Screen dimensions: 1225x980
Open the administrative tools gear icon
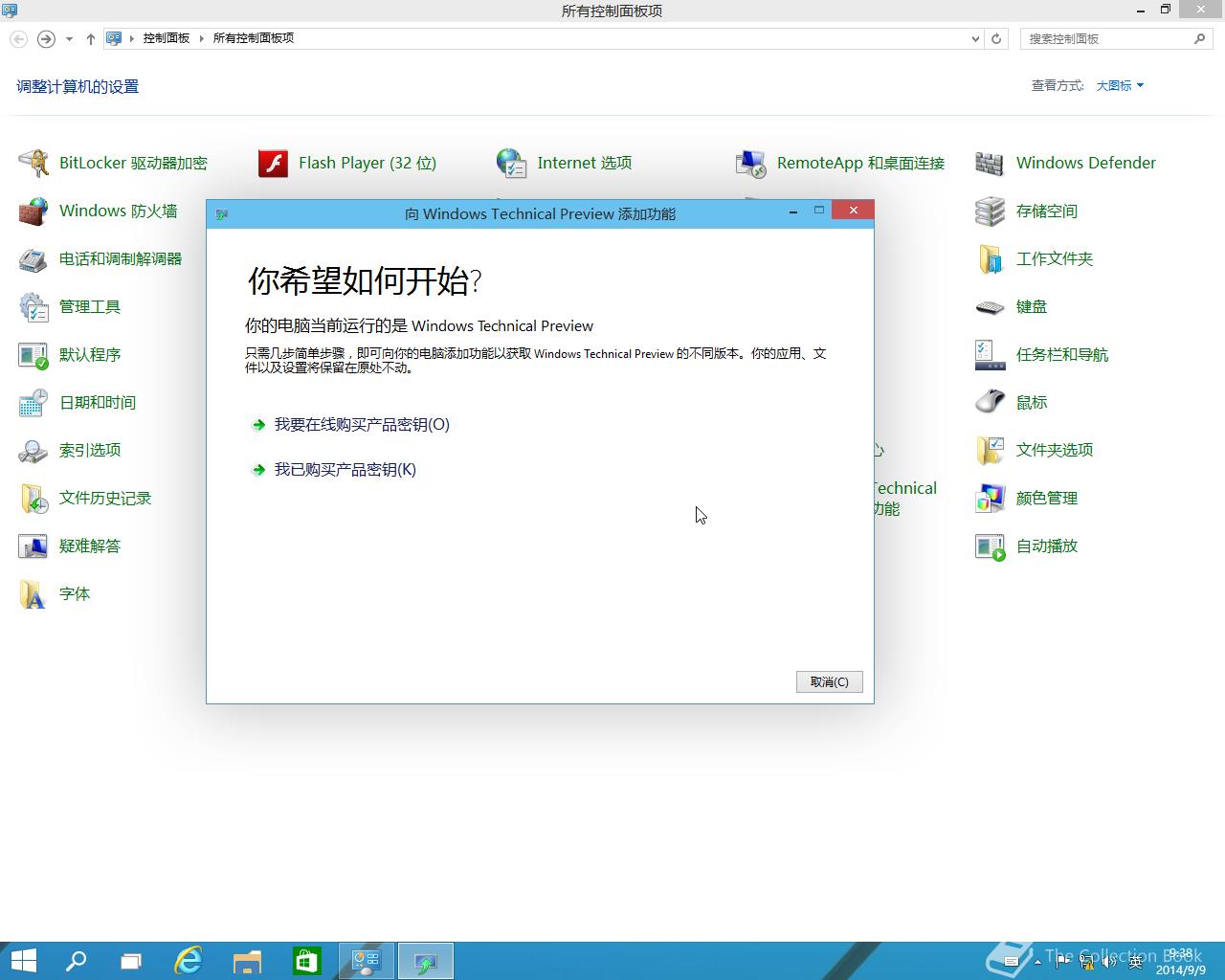pyautogui.click(x=33, y=306)
